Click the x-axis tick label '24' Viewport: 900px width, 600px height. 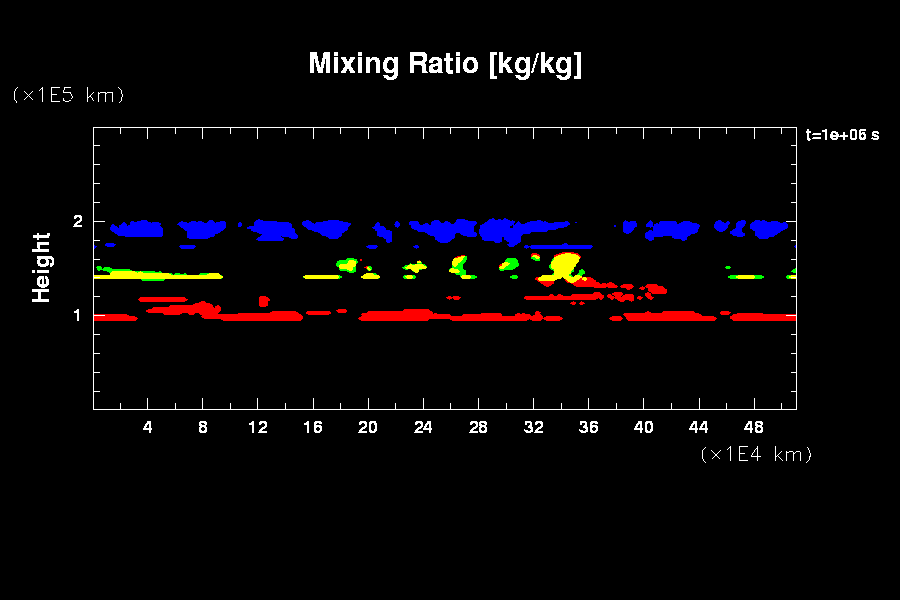point(423,427)
